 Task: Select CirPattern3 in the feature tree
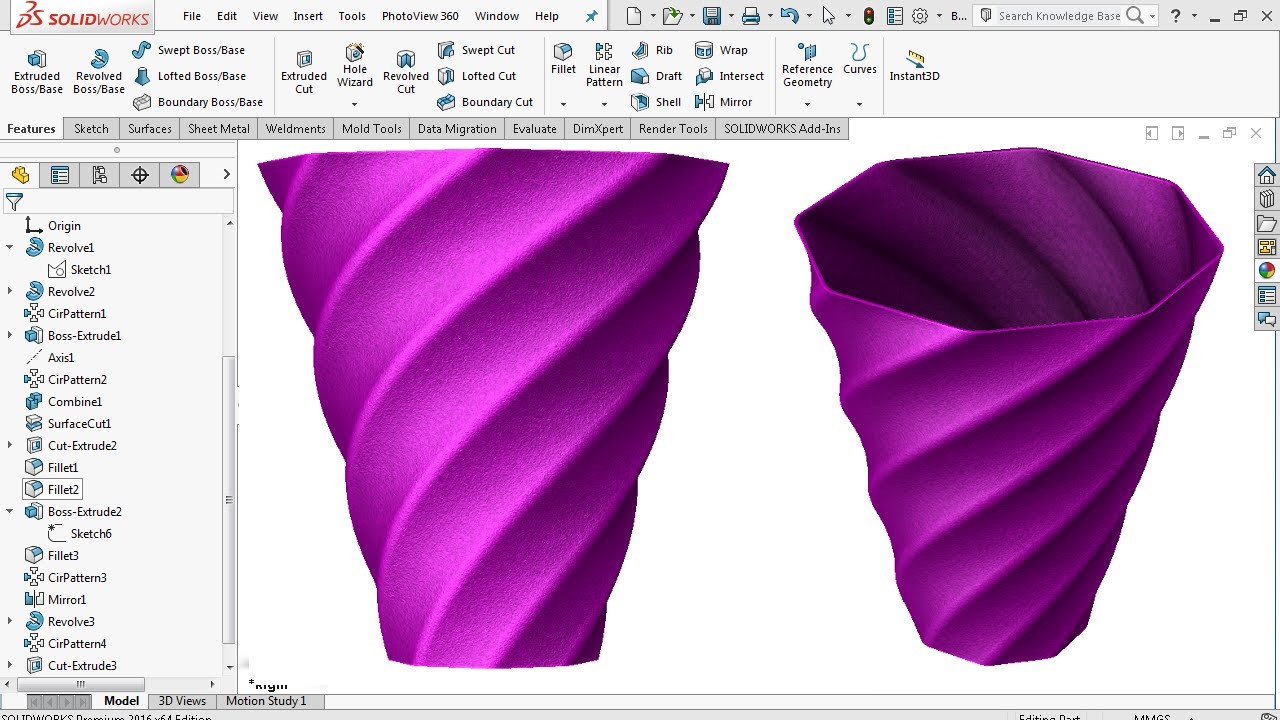65,577
